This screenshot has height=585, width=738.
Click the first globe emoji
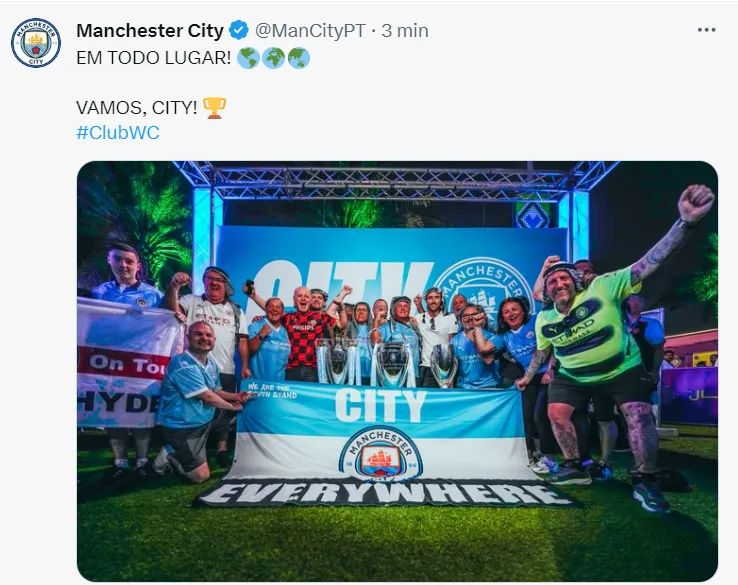pos(248,58)
